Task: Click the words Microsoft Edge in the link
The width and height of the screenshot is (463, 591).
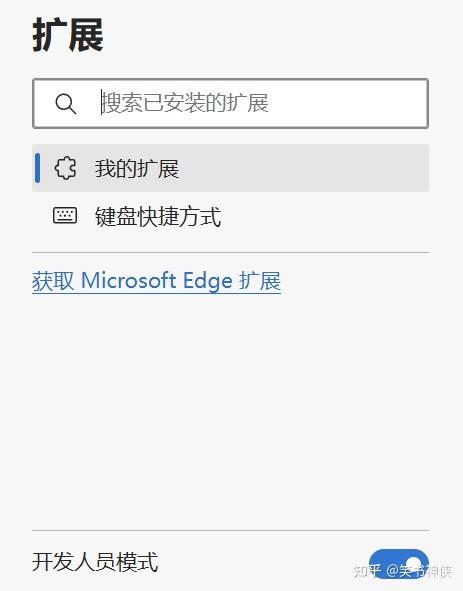Action: click(156, 281)
